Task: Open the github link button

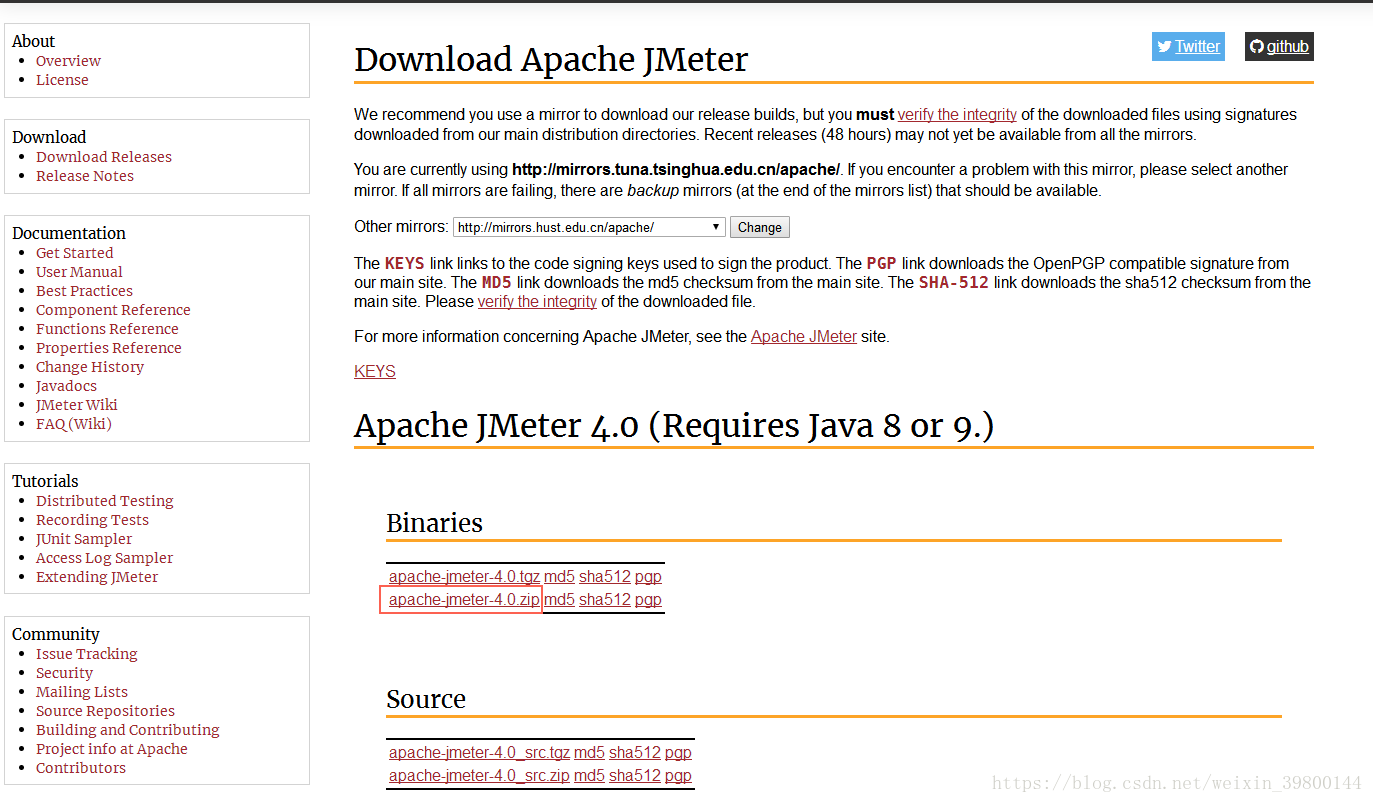Action: click(x=1279, y=46)
